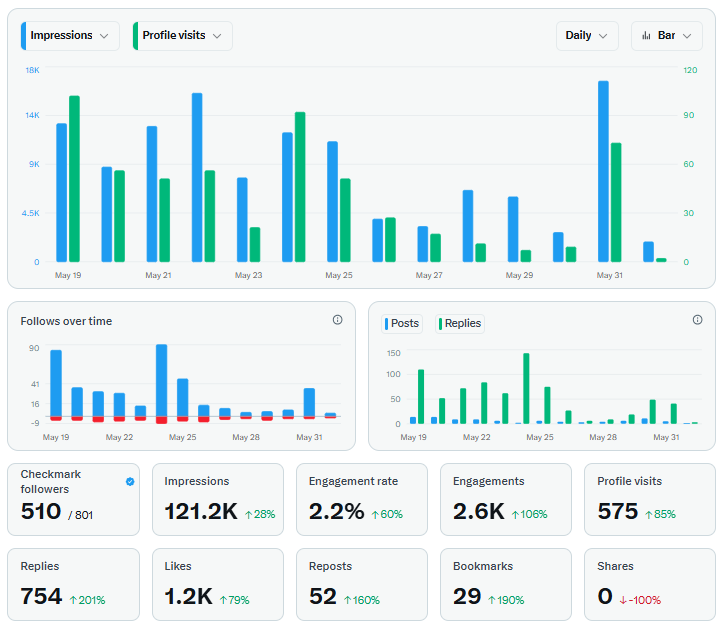Select the Replies 754 stat card
Viewport: 728px width, 627px height.
73,584
